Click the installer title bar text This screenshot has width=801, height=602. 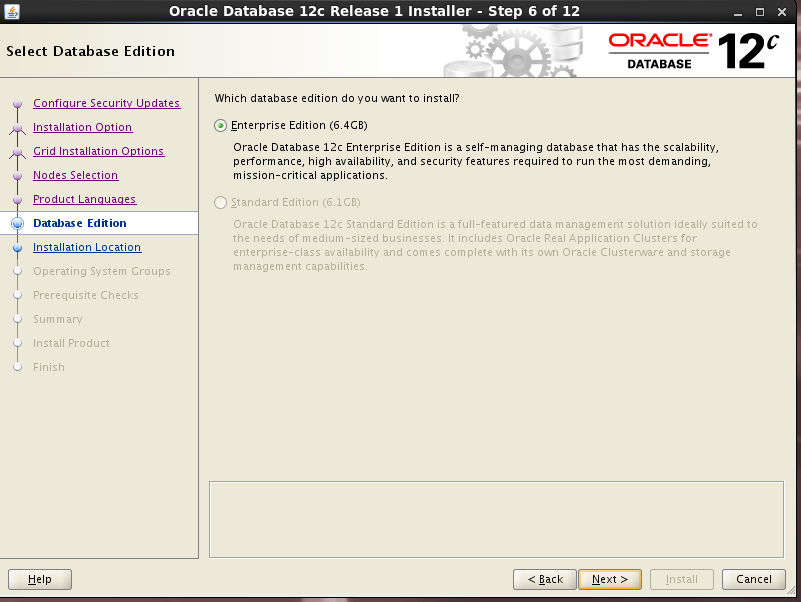tap(374, 11)
